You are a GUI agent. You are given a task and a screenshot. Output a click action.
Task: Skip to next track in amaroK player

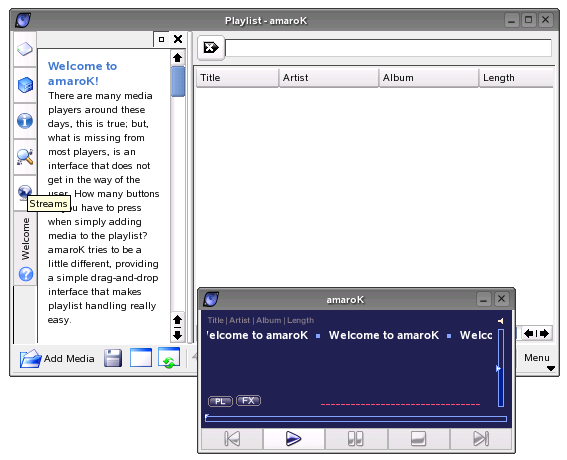click(481, 439)
